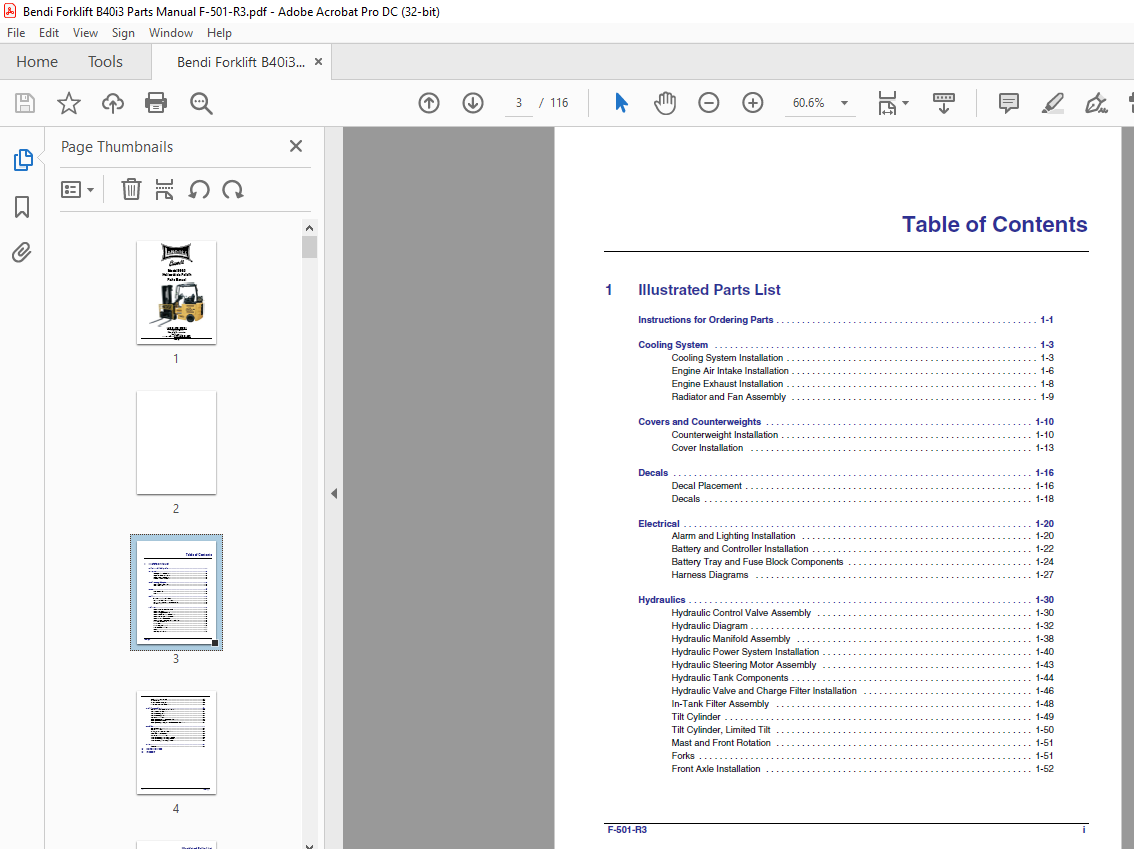Open the Find text magnifier icon
The image size is (1134, 849).
tap(201, 103)
